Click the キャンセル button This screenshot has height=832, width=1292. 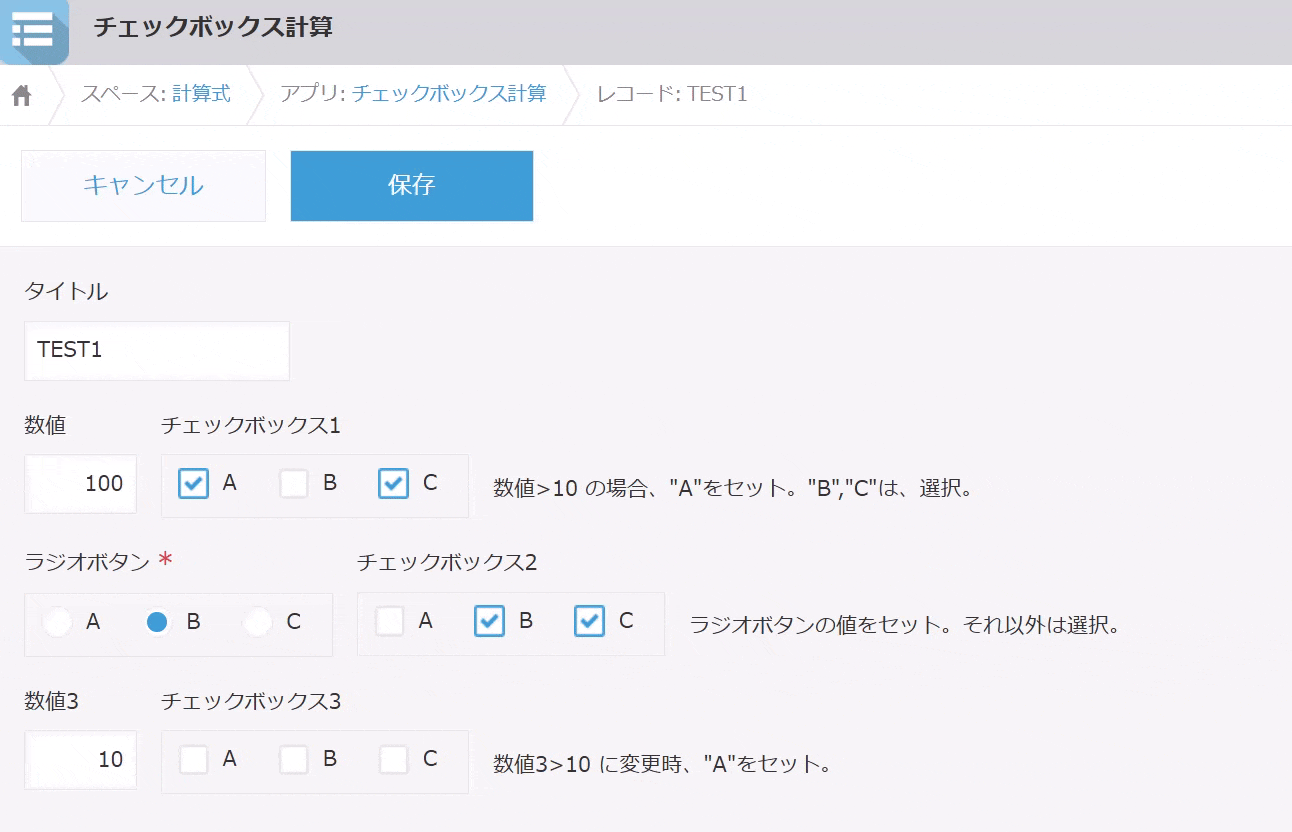[x=143, y=186]
